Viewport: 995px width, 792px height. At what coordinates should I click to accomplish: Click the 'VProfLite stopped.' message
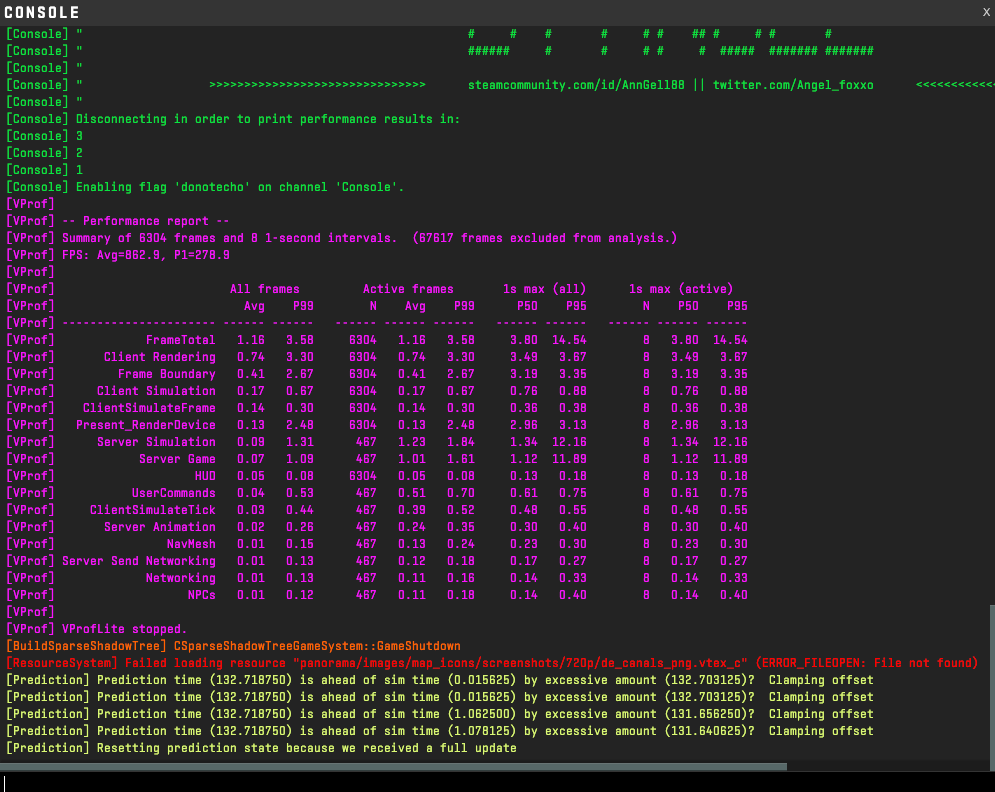click(x=124, y=629)
